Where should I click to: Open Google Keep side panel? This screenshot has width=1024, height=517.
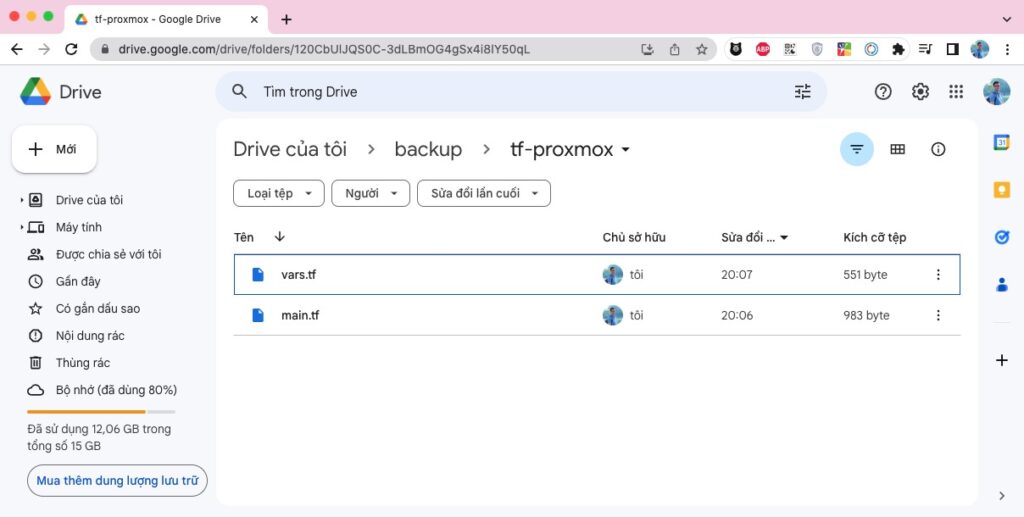pyautogui.click(x=1002, y=189)
